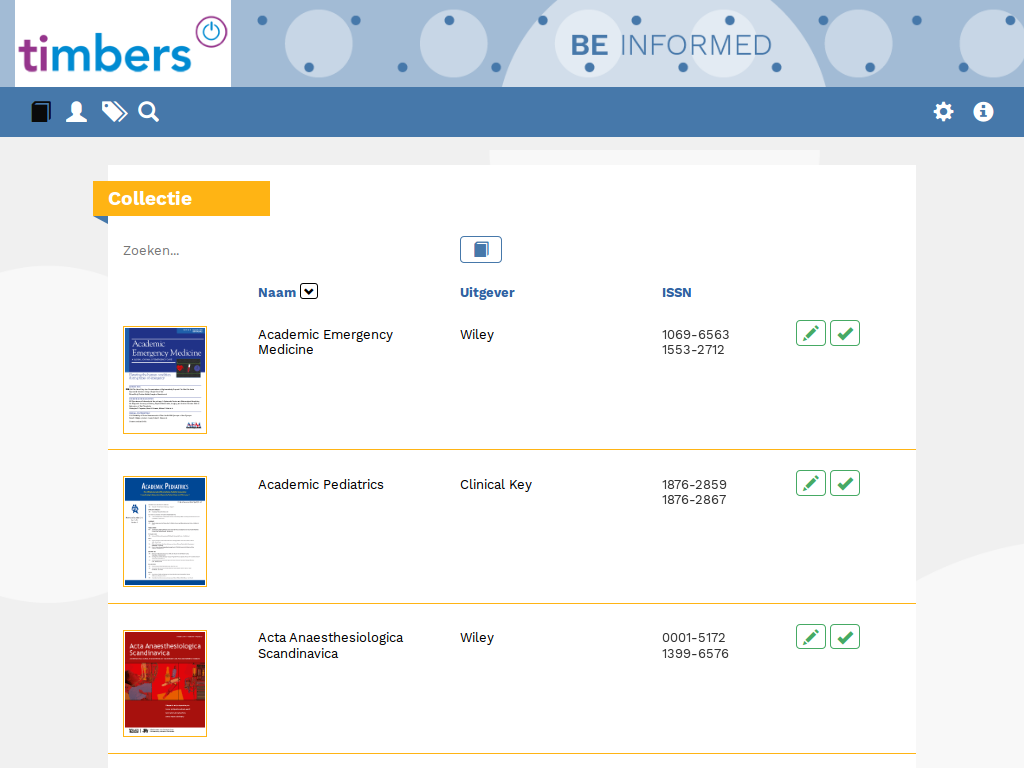Click the search magnifier icon in navbar
1024x768 pixels.
click(x=148, y=112)
